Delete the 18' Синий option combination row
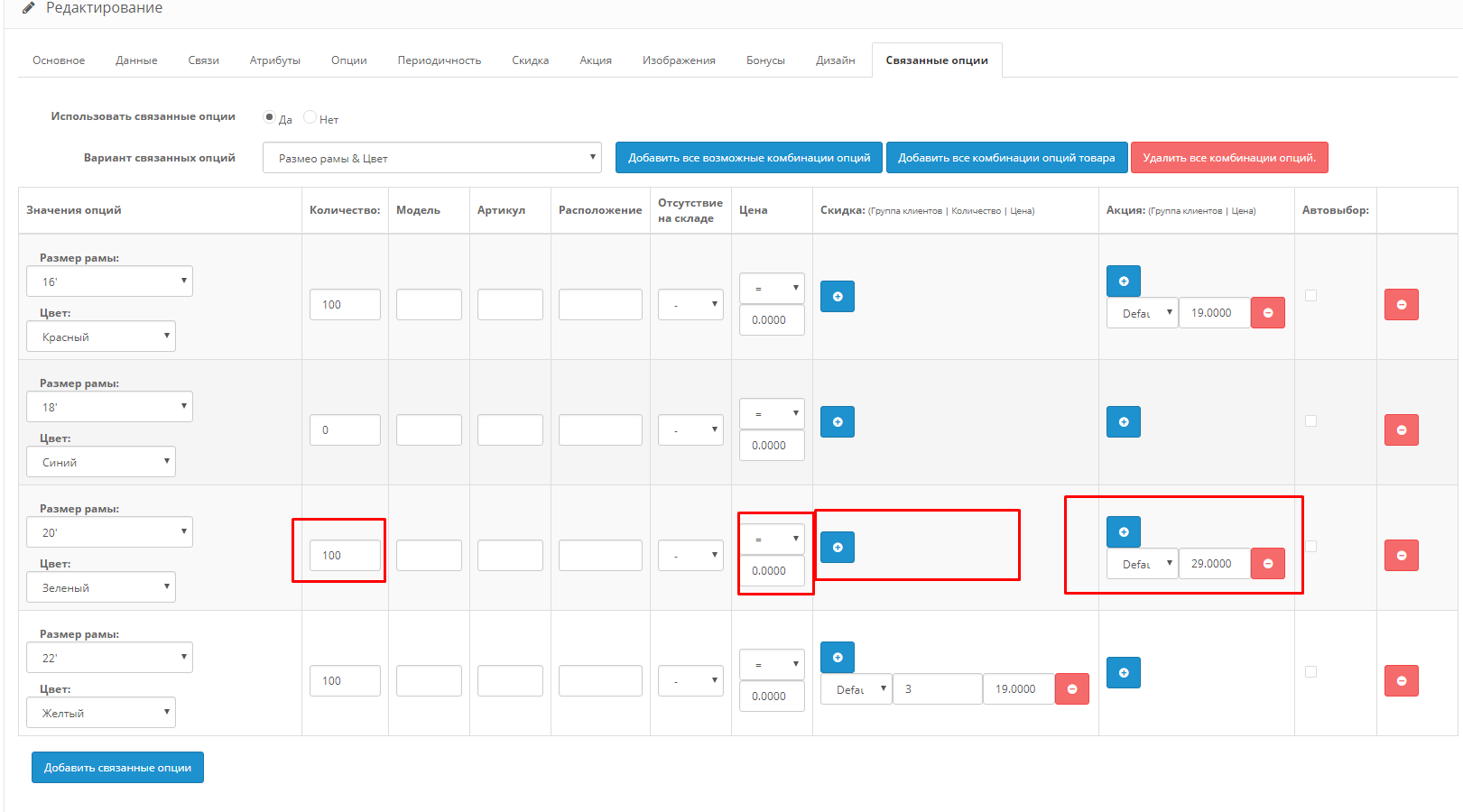Image resolution: width=1463 pixels, height=812 pixels. coord(1401,429)
